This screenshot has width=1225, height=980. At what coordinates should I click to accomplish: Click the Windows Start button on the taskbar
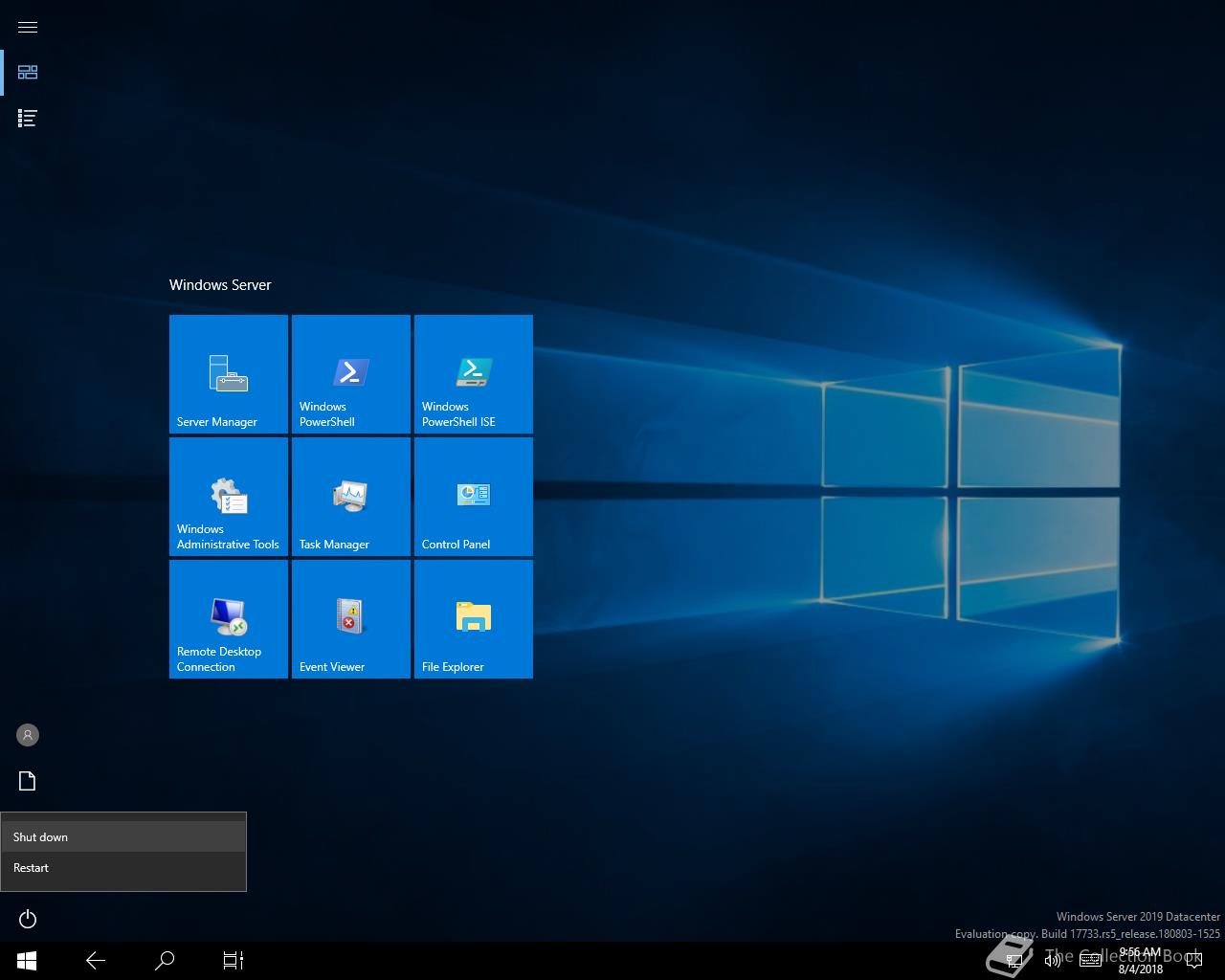pyautogui.click(x=27, y=960)
